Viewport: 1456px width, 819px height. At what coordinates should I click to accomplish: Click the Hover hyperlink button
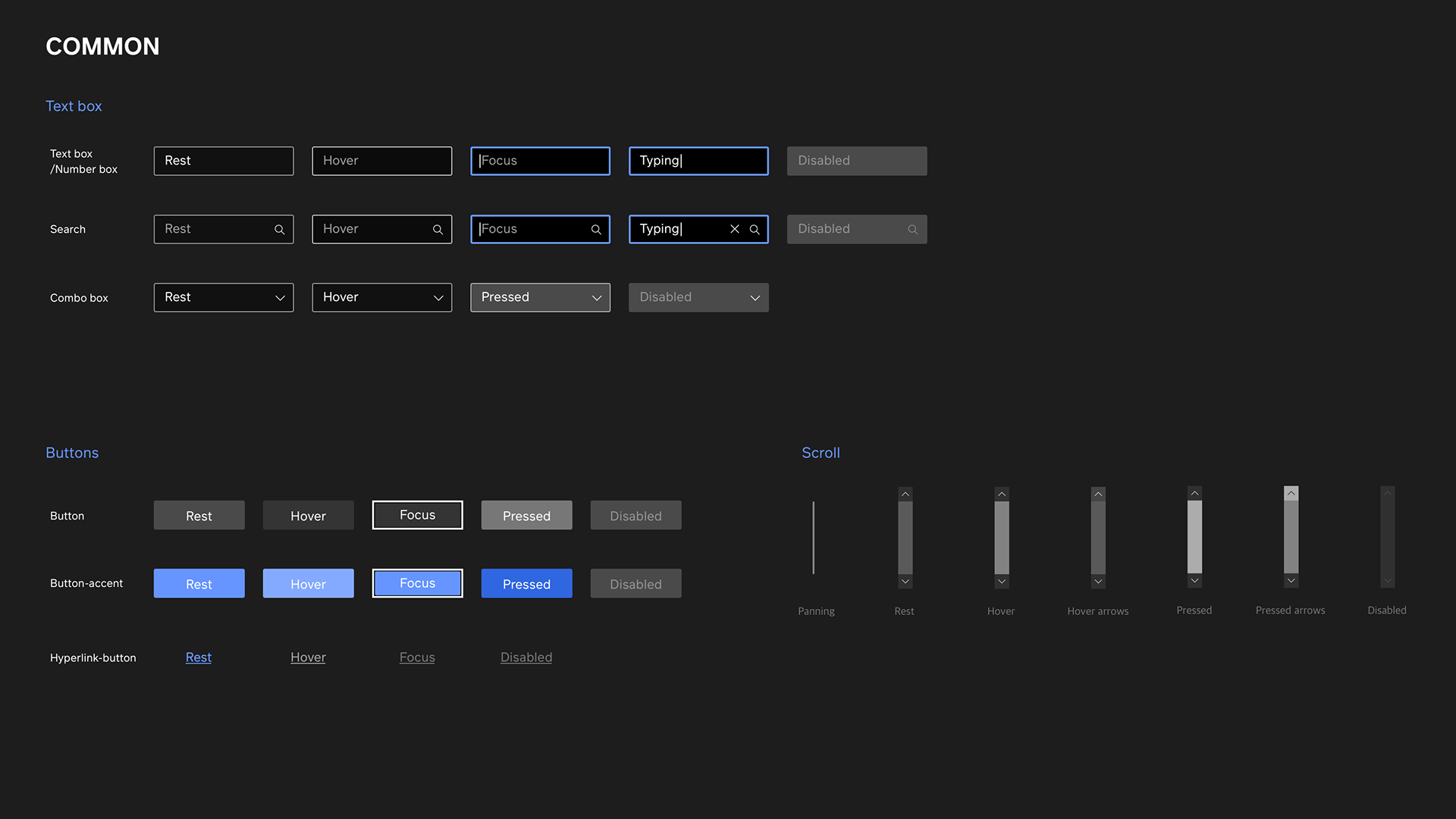pos(308,657)
